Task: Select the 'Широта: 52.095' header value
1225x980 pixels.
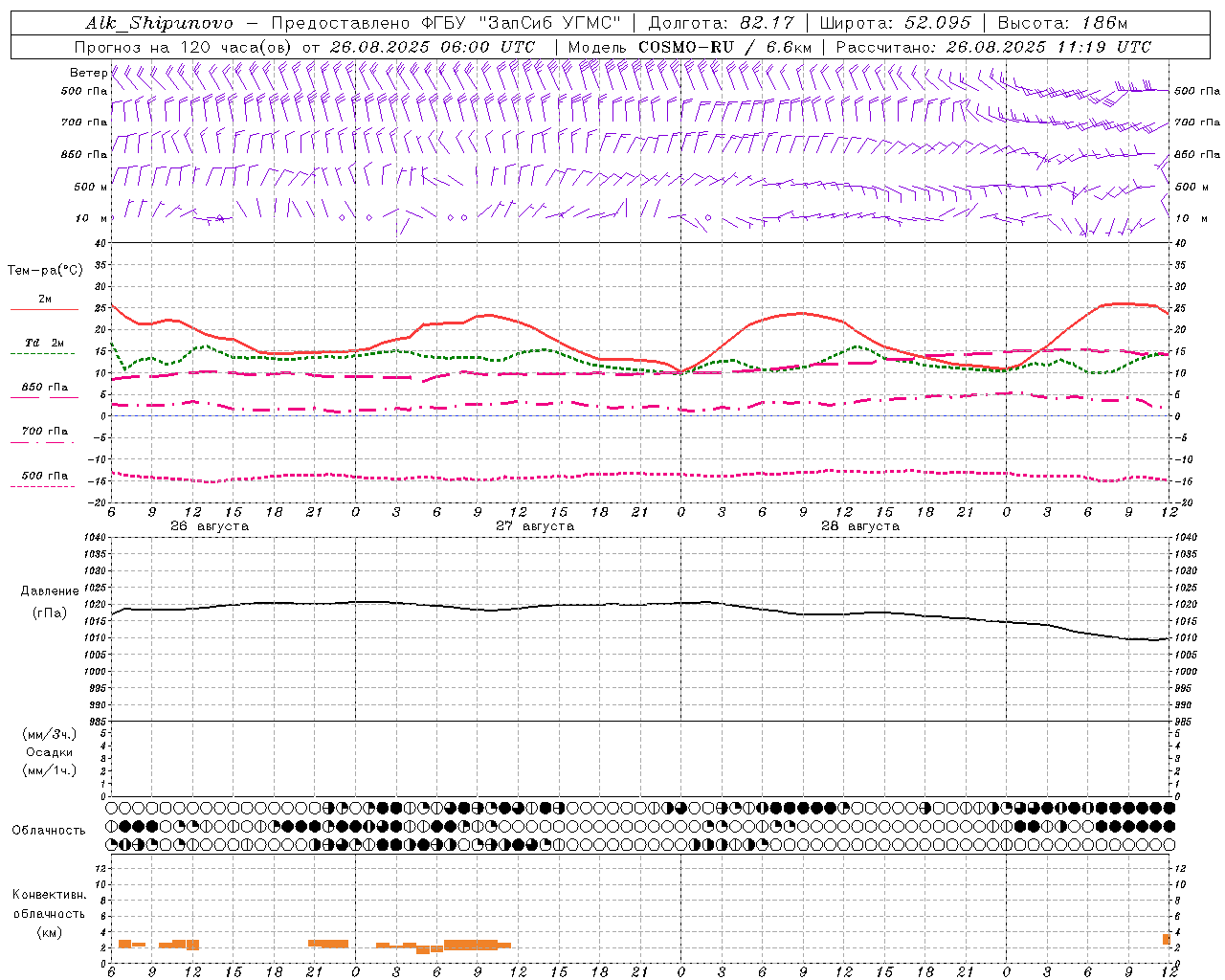Action: (896, 23)
